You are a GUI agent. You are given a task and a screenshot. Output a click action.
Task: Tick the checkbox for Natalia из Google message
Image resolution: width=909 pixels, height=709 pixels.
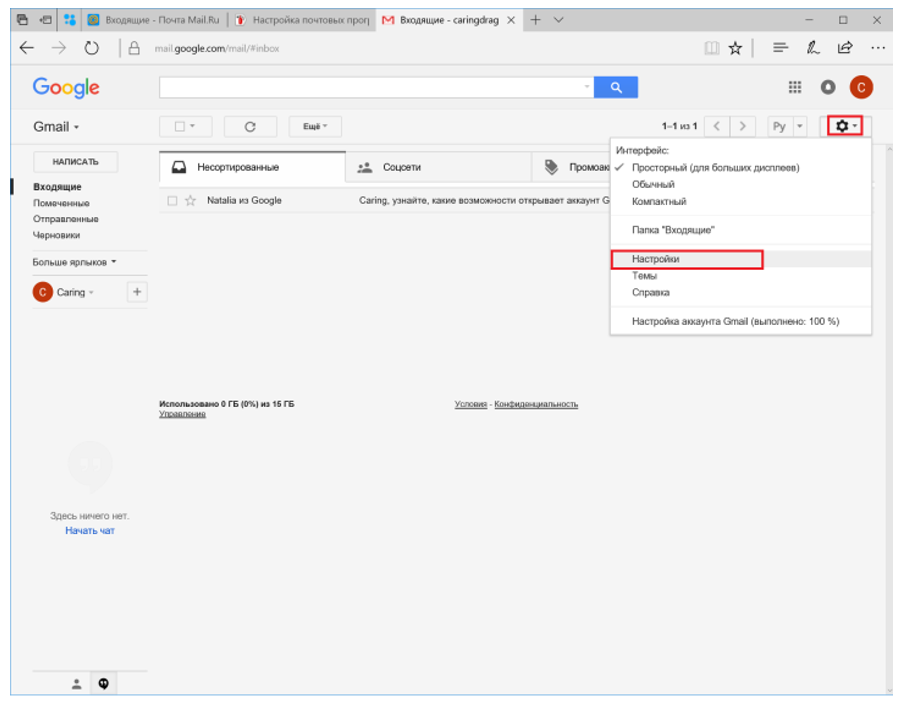[172, 201]
